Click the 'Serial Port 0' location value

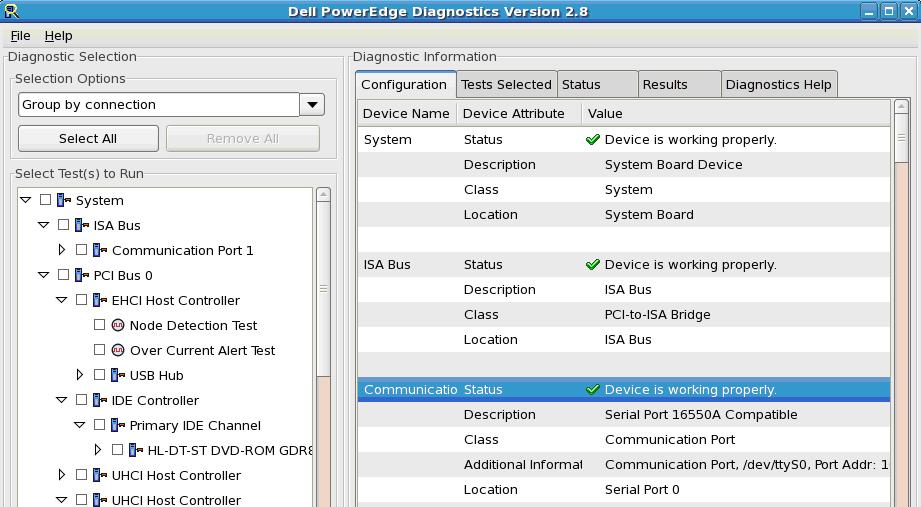(642, 489)
